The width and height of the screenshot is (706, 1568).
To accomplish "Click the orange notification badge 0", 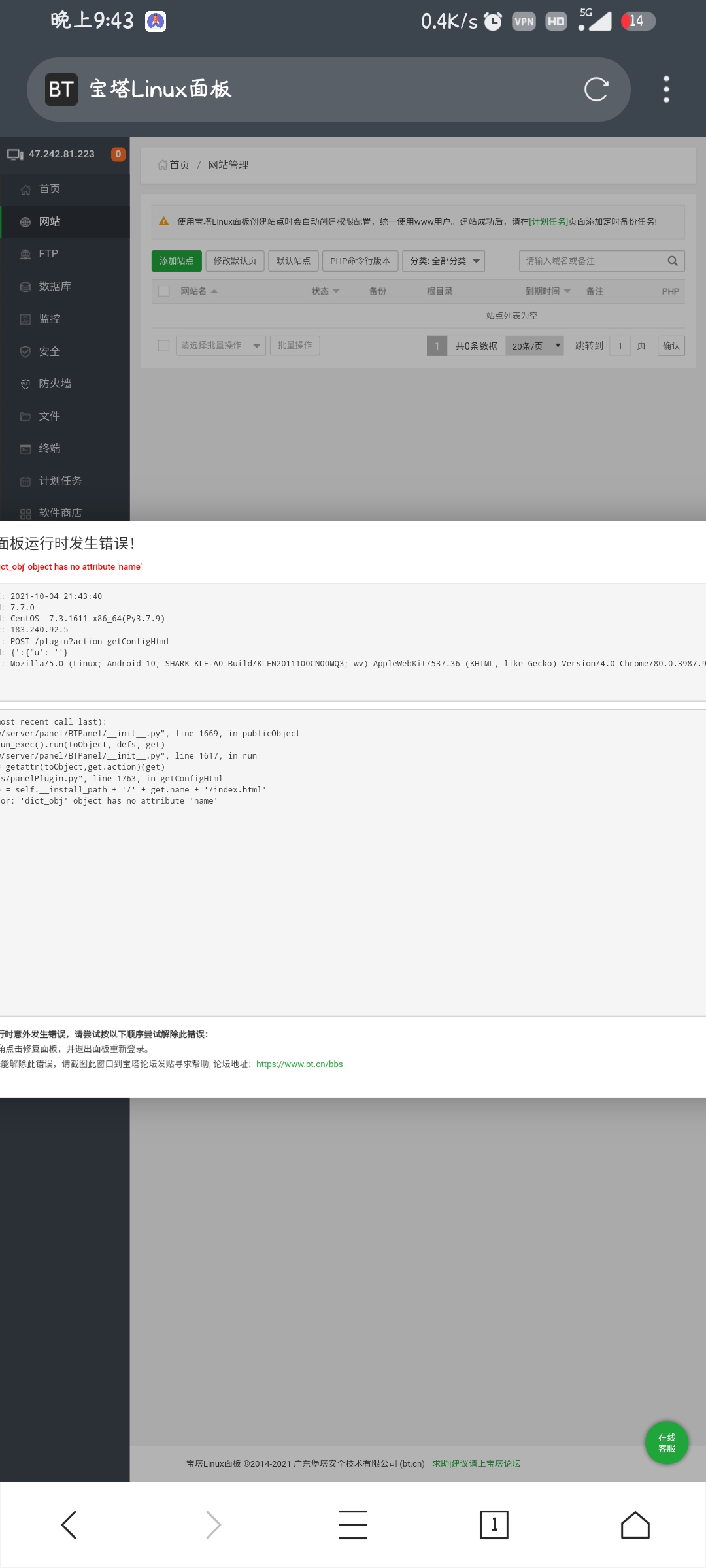I will pos(118,154).
